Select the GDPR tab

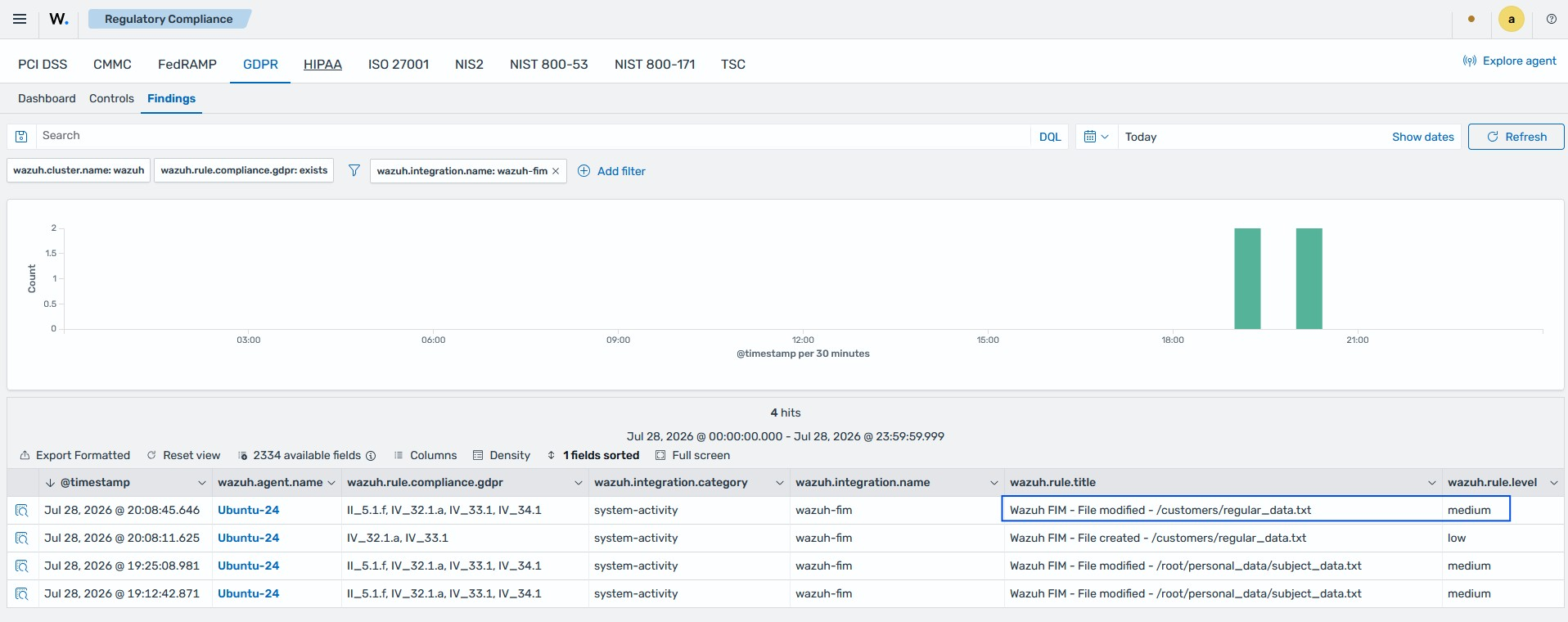tap(260, 64)
